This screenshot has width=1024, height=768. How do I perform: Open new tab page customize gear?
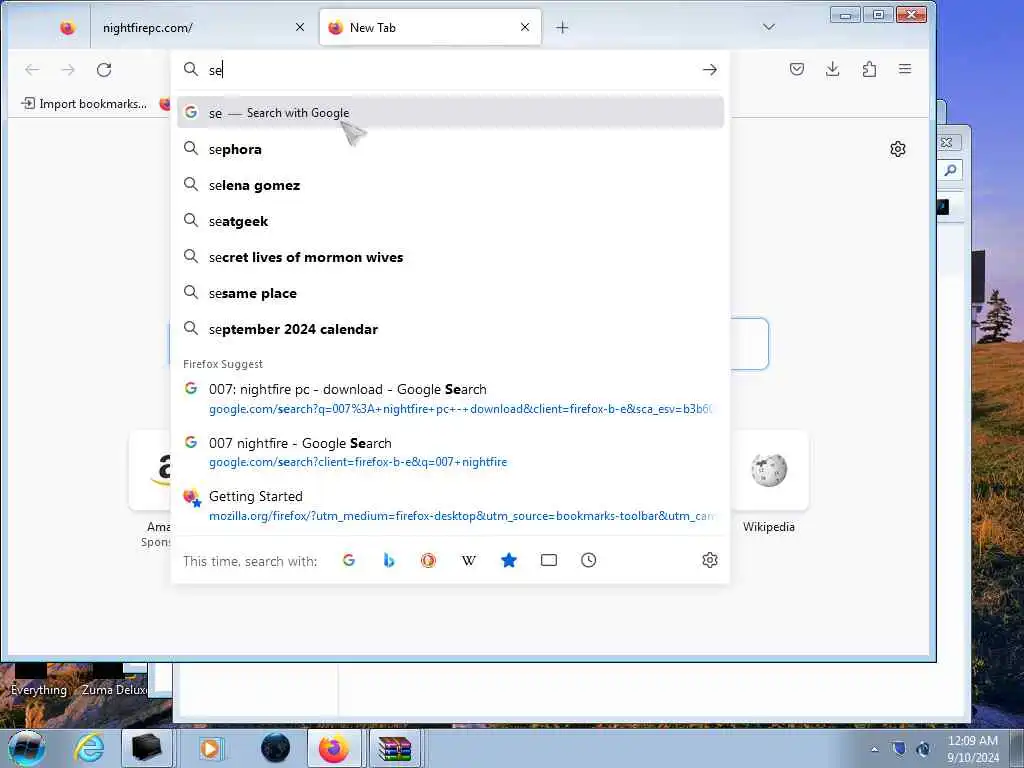[898, 149]
